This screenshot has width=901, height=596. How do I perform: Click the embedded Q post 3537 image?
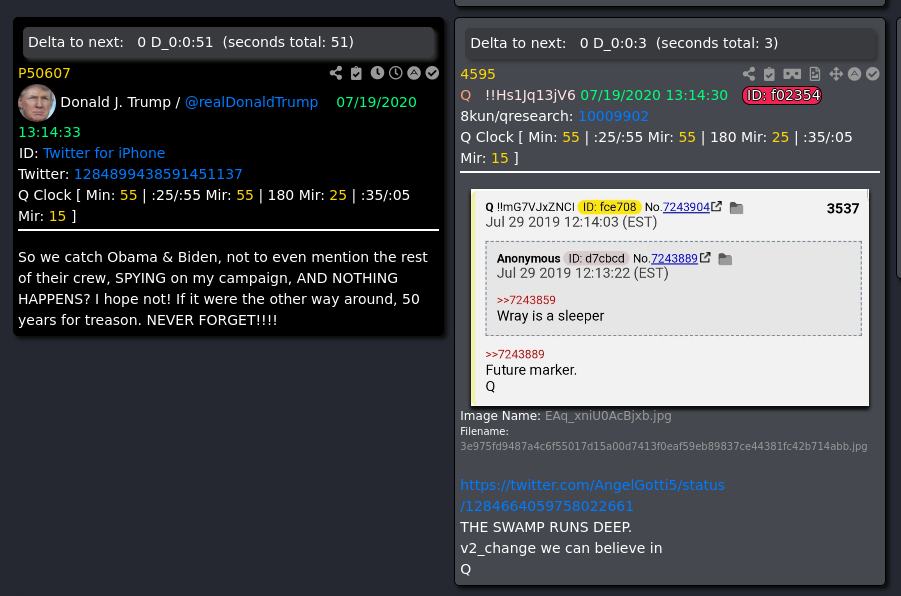point(670,298)
